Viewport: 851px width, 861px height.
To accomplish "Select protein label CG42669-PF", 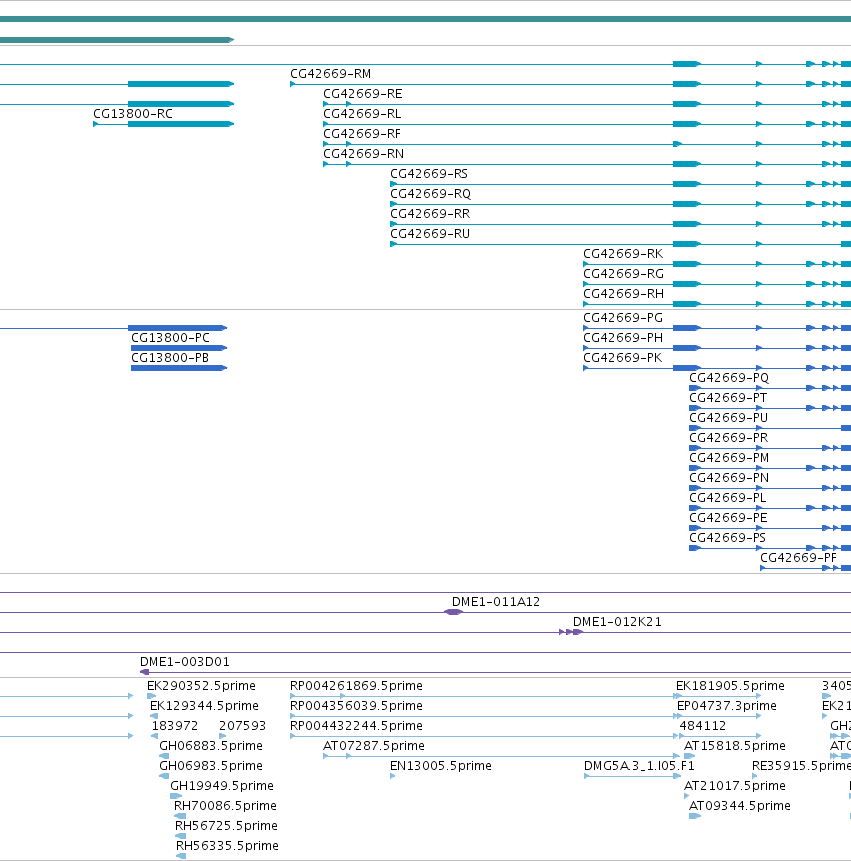I will click(798, 558).
